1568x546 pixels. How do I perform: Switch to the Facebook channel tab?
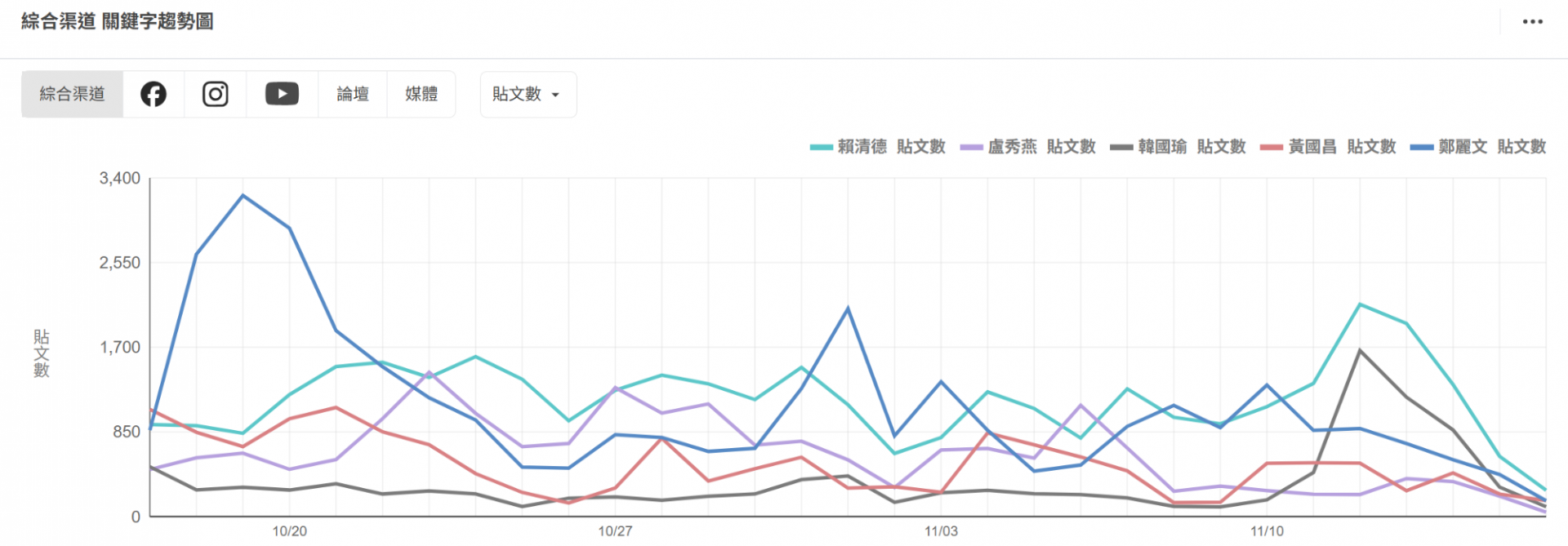pyautogui.click(x=154, y=95)
